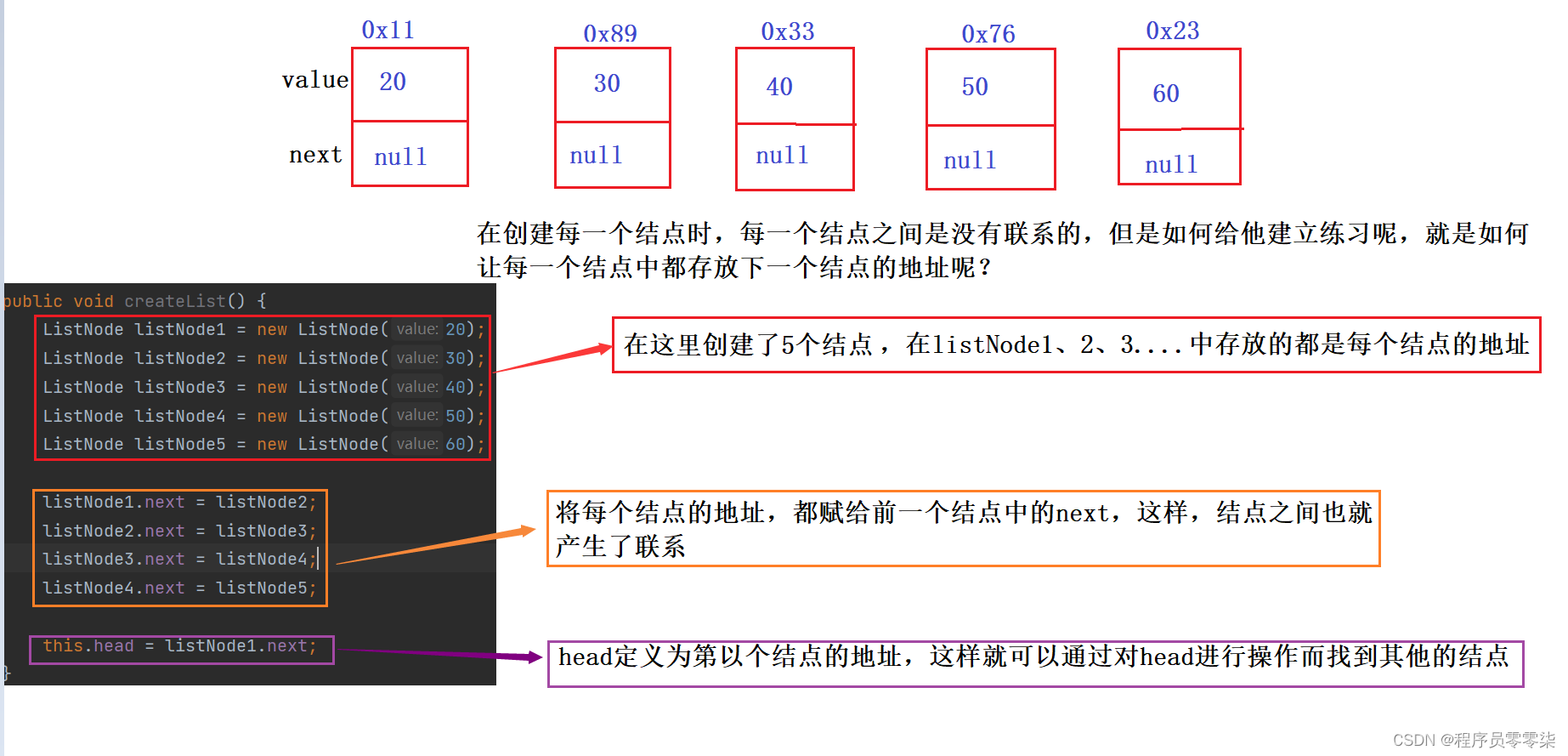
Task: Click the address label 0x23
Action: click(x=1172, y=31)
